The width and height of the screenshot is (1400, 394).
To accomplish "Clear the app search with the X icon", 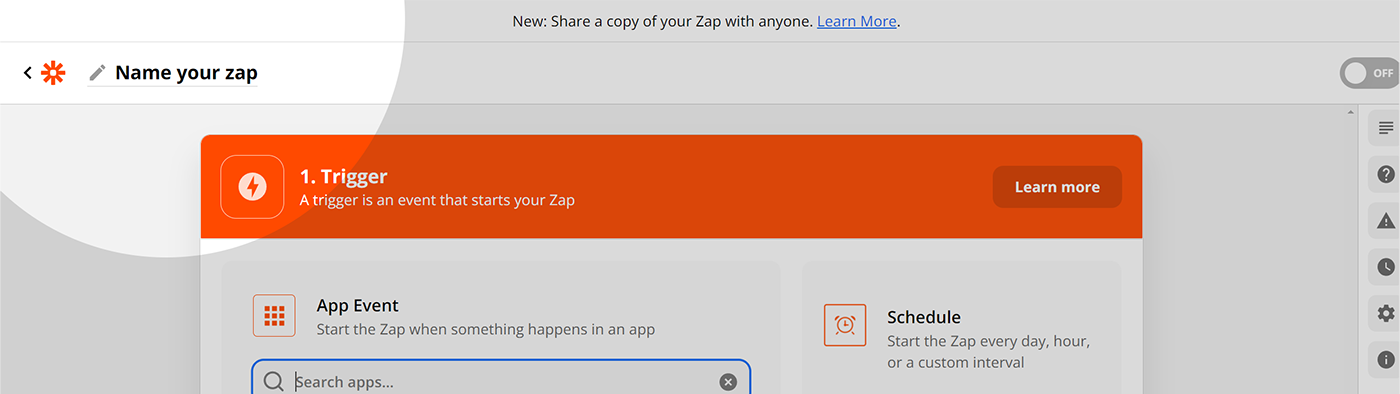I will pos(728,382).
